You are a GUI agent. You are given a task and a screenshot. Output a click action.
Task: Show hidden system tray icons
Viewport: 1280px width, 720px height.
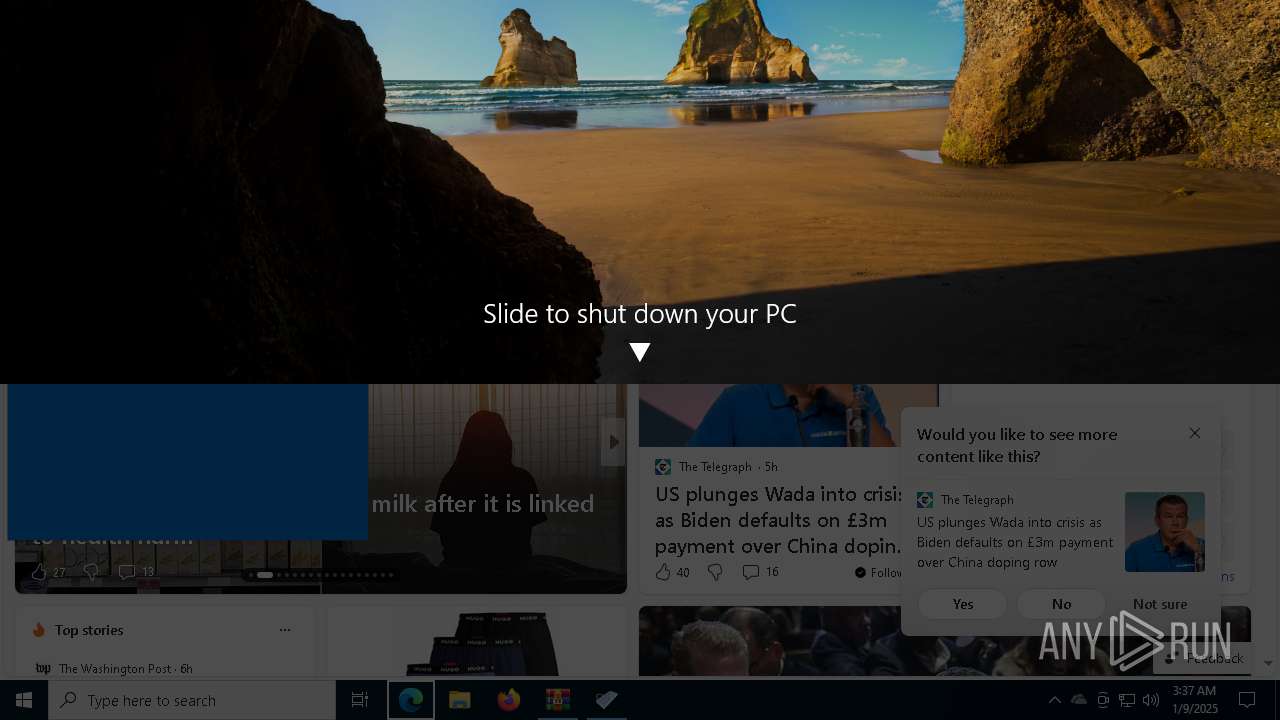click(1054, 700)
